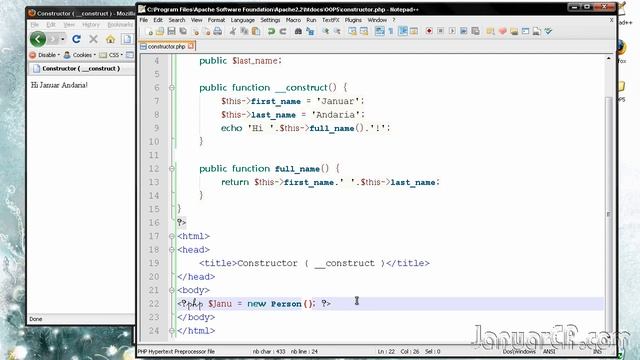Open the TextFX menu

[x=331, y=20]
